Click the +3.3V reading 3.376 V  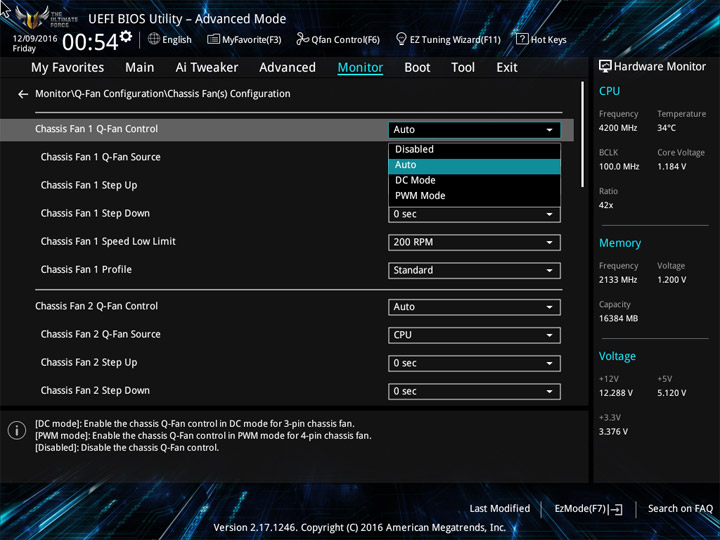pos(613,432)
